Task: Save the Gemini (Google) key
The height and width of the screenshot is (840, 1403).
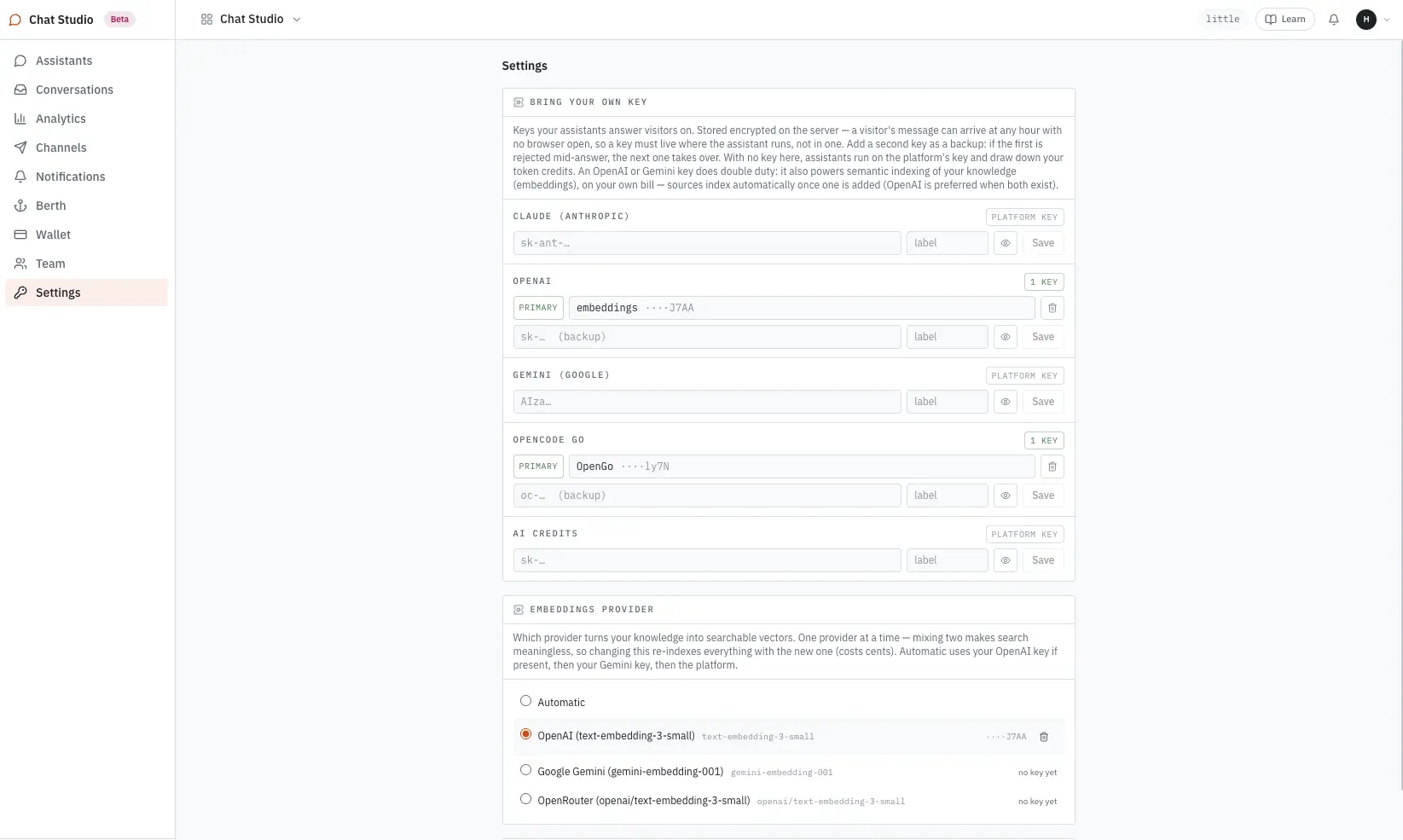Action: [x=1043, y=402]
